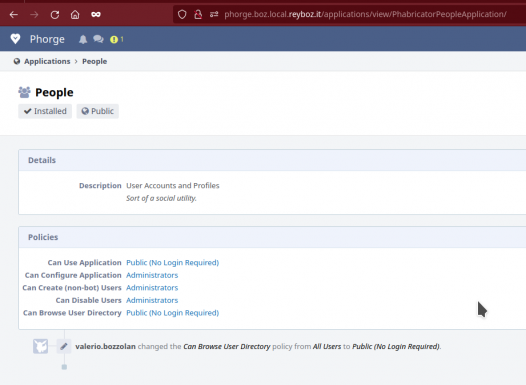This screenshot has height=385, width=526.
Task: Click the browser home icon
Action: coord(75,14)
